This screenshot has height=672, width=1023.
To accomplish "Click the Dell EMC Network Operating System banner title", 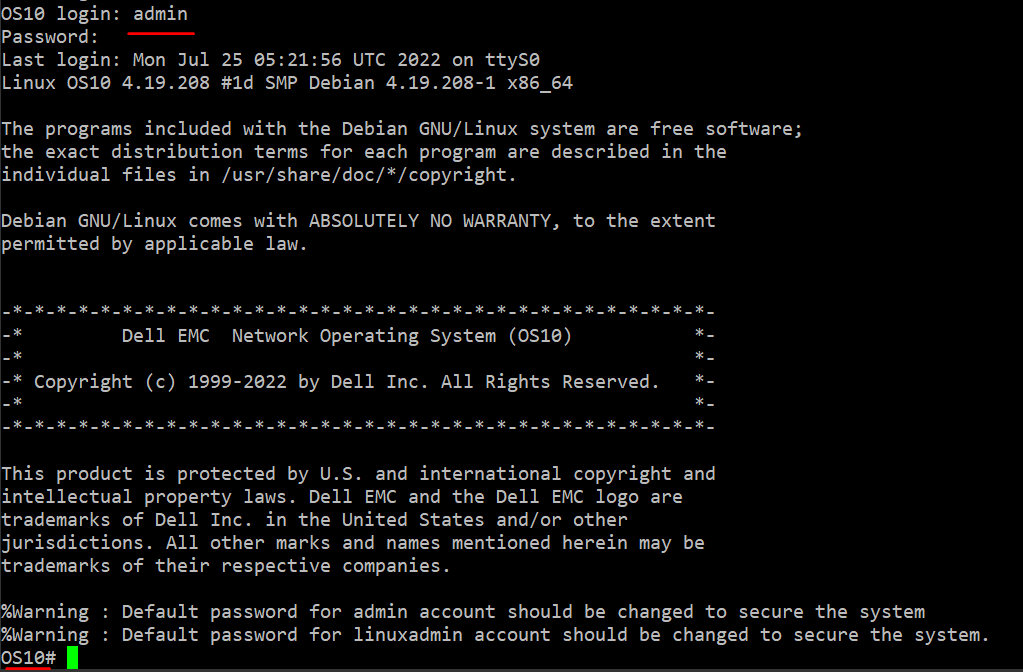I will coord(346,336).
